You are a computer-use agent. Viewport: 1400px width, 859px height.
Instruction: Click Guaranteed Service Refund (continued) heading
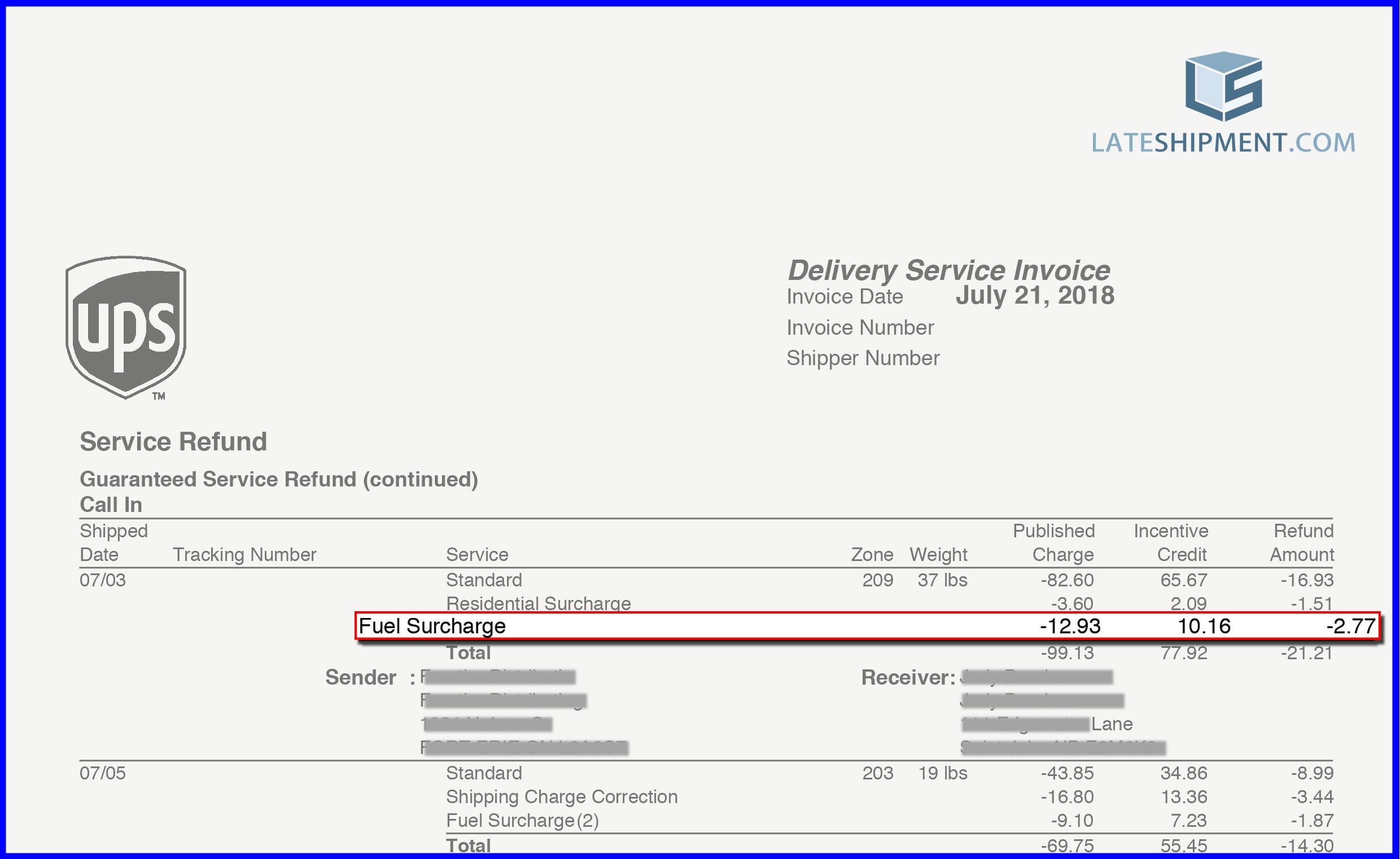click(x=279, y=480)
